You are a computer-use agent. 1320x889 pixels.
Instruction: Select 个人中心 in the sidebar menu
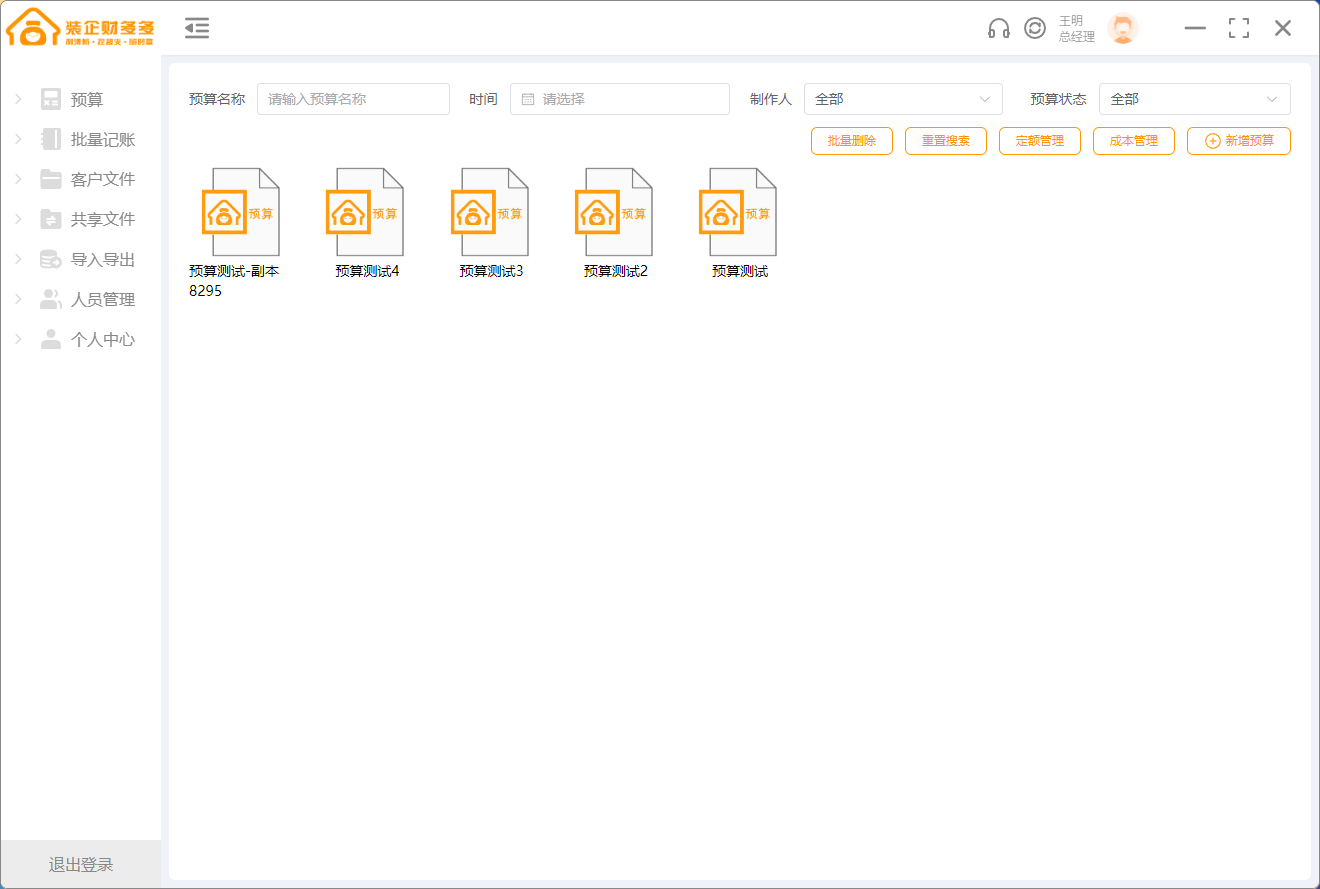[102, 339]
